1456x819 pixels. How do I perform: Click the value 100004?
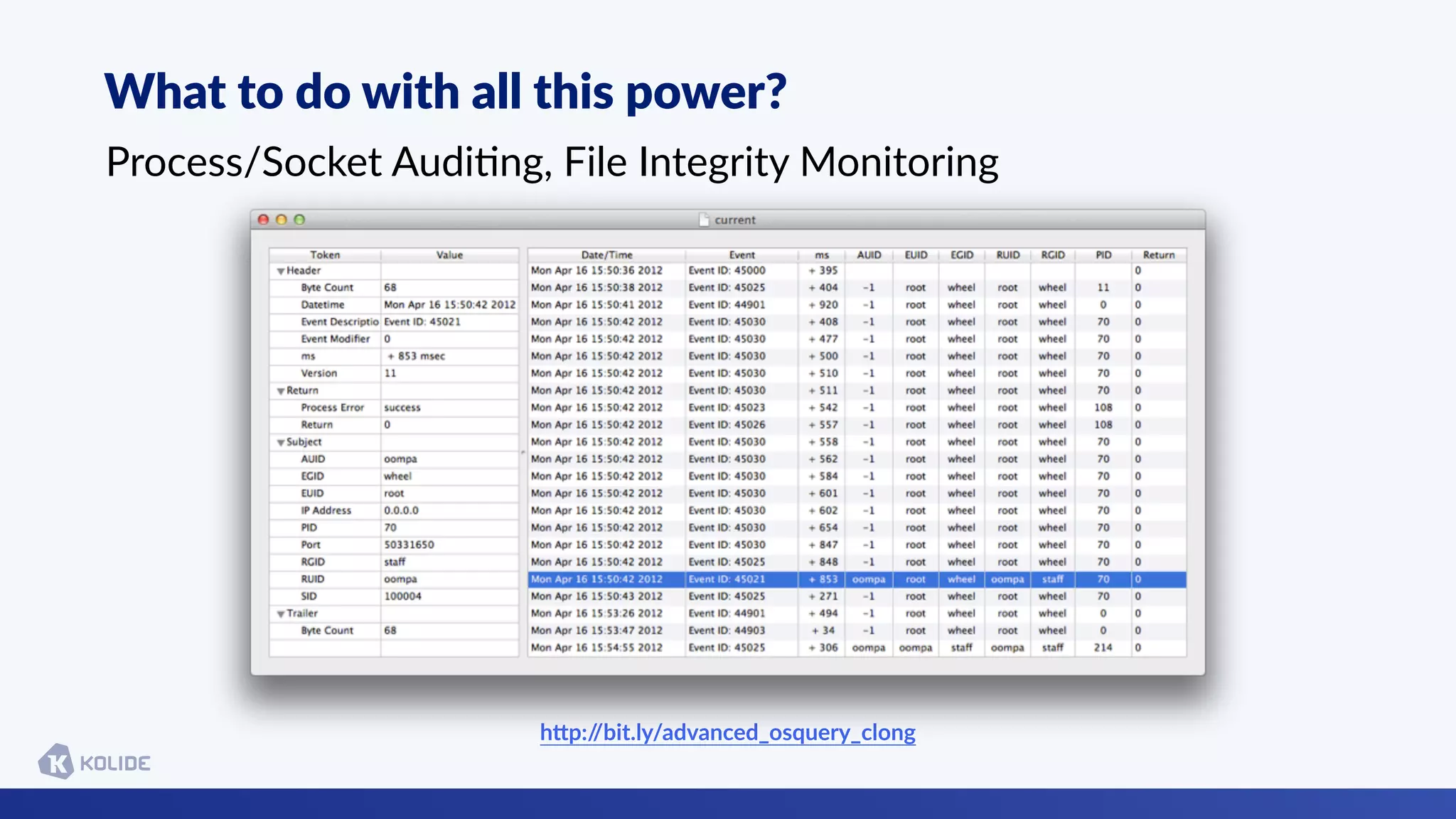pos(402,596)
